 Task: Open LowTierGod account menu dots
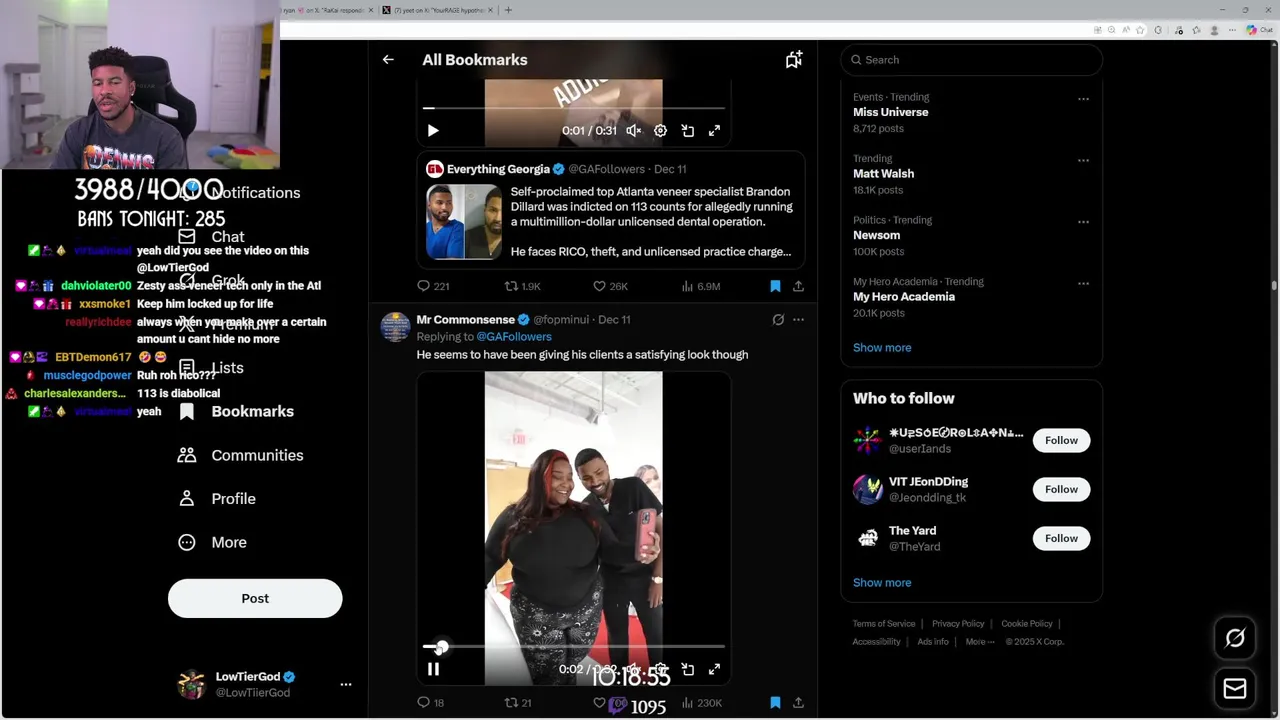346,685
